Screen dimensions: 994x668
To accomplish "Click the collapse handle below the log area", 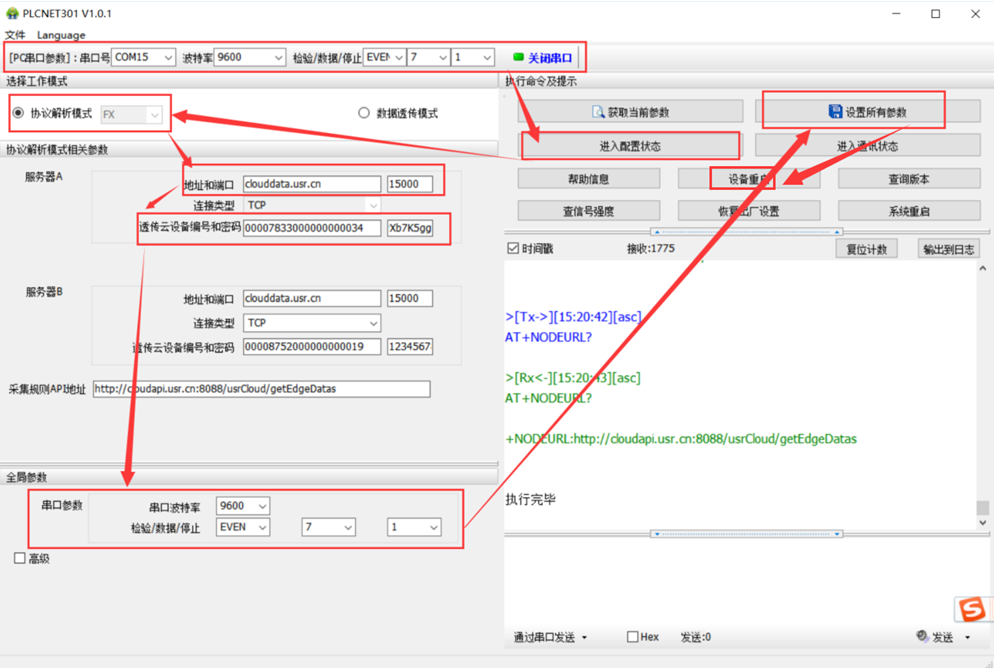I will point(745,534).
